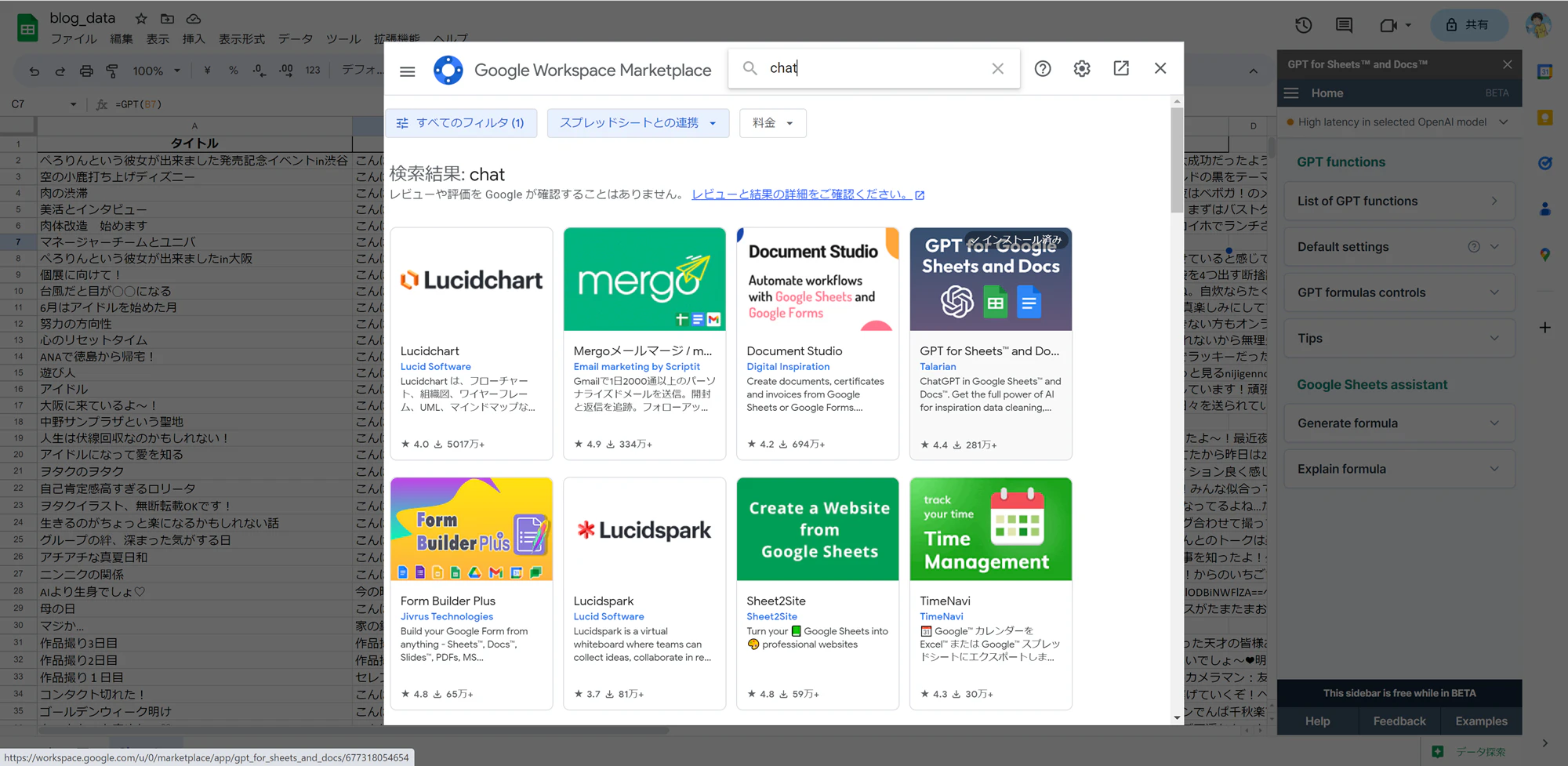Open the ファイル menu
Image resolution: width=1568 pixels, height=766 pixels.
pos(74,38)
